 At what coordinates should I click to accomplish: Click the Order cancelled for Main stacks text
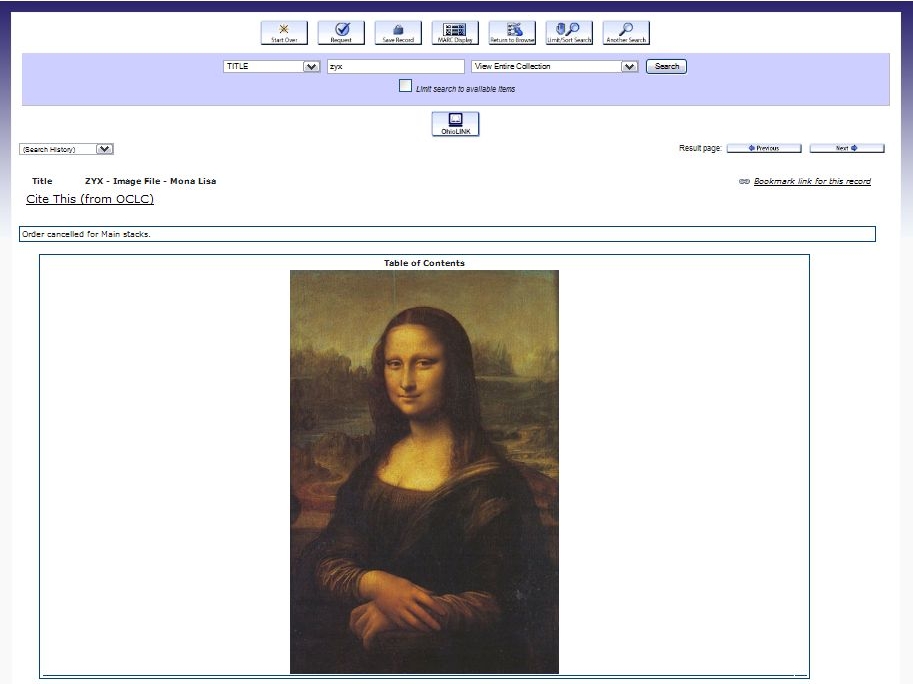point(86,234)
